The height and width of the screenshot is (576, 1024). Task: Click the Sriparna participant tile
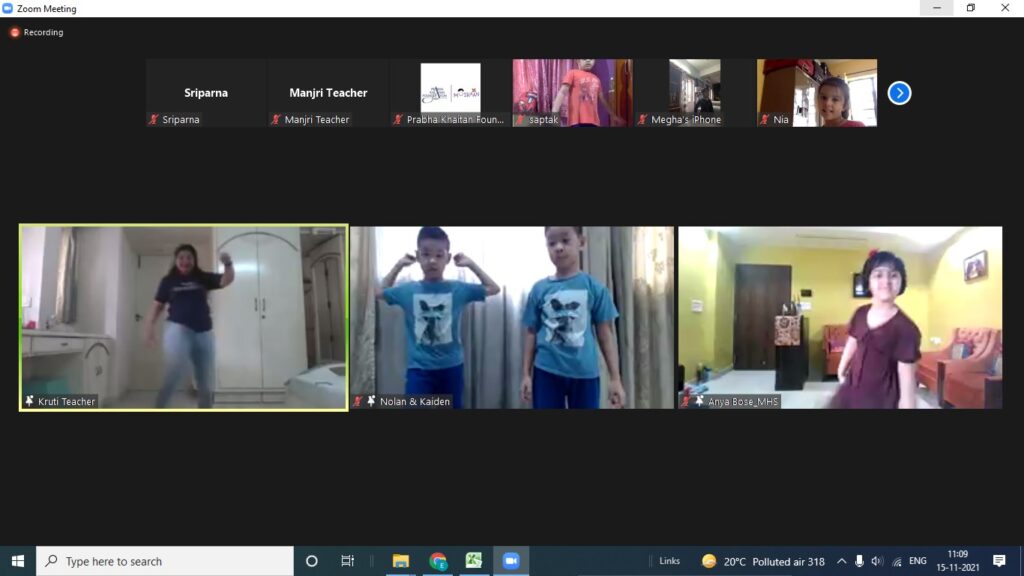click(206, 92)
